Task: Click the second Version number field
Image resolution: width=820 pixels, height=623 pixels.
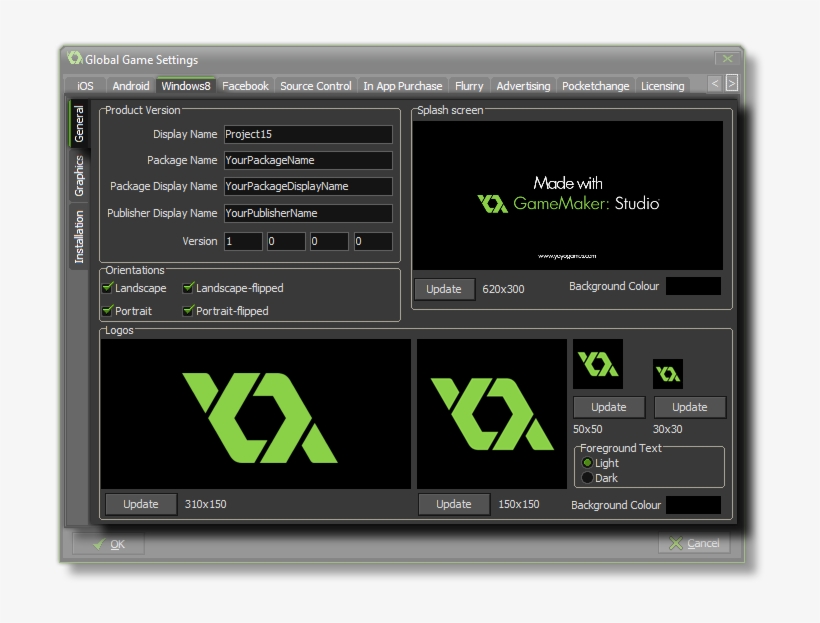Action: pos(286,242)
